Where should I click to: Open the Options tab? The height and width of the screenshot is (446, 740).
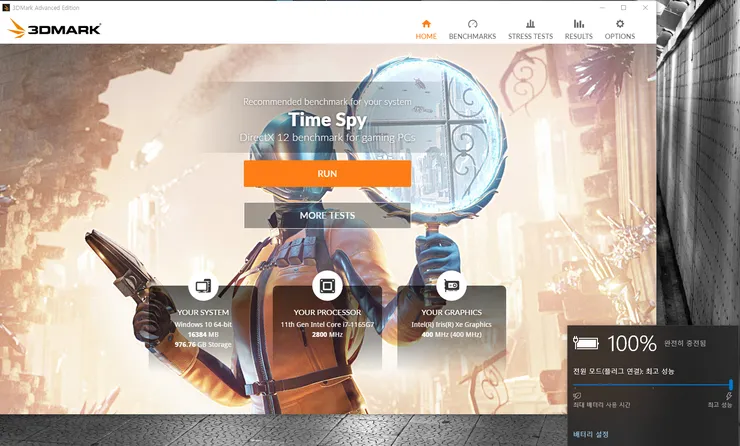click(620, 29)
